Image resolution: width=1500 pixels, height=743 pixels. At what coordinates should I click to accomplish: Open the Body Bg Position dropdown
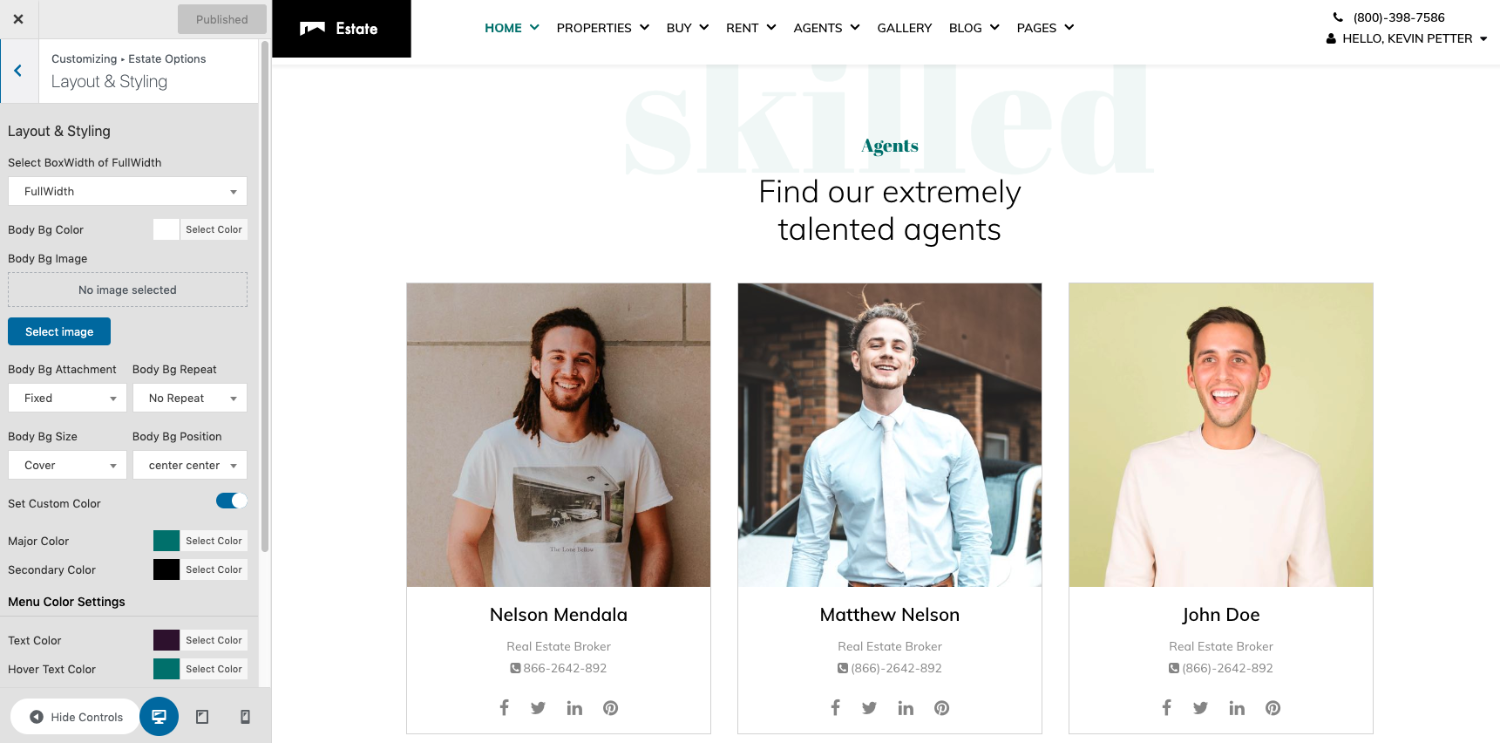[x=190, y=465]
